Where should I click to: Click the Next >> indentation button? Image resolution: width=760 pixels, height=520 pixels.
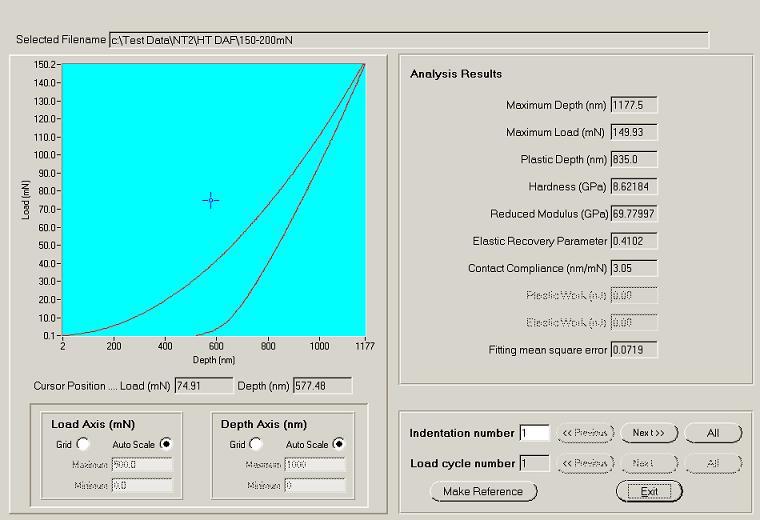649,433
